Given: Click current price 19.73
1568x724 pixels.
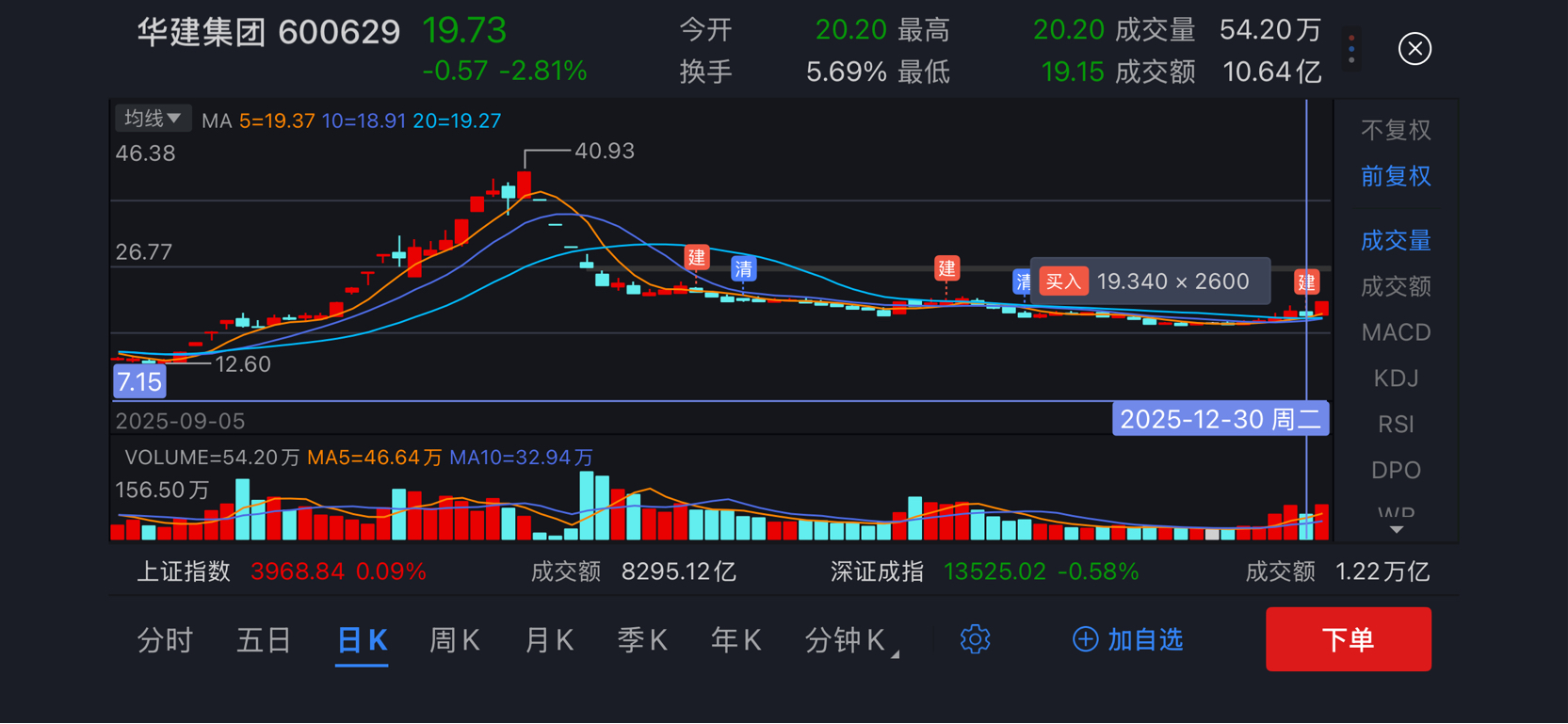Looking at the screenshot, I should (x=464, y=31).
